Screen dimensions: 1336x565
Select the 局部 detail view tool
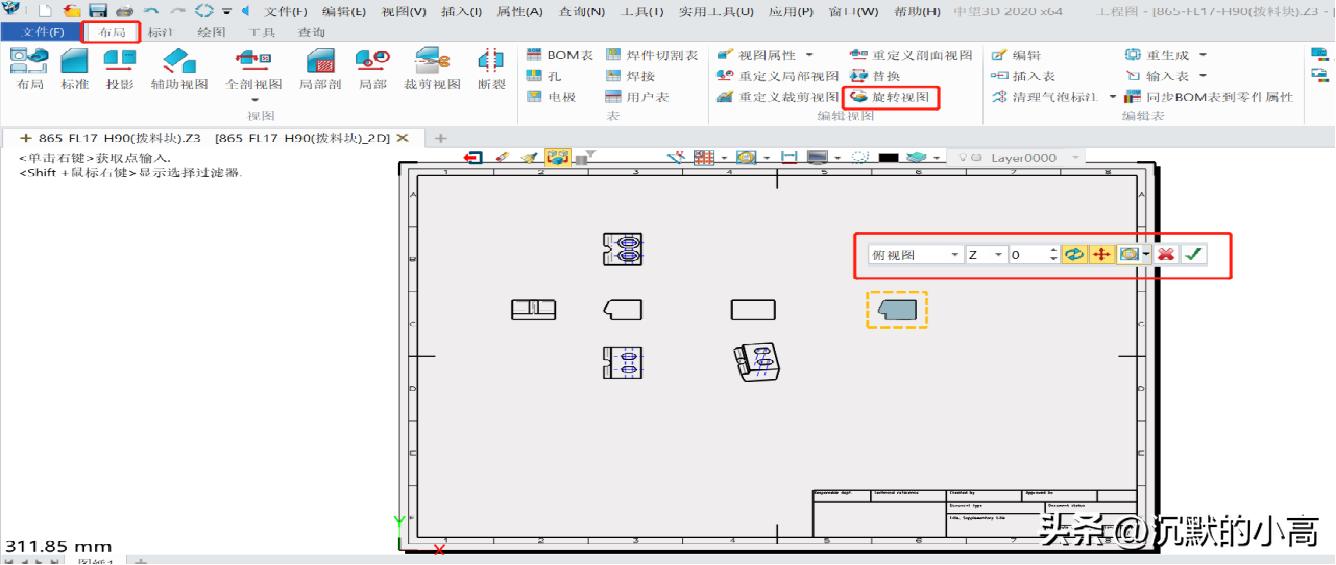(x=373, y=69)
